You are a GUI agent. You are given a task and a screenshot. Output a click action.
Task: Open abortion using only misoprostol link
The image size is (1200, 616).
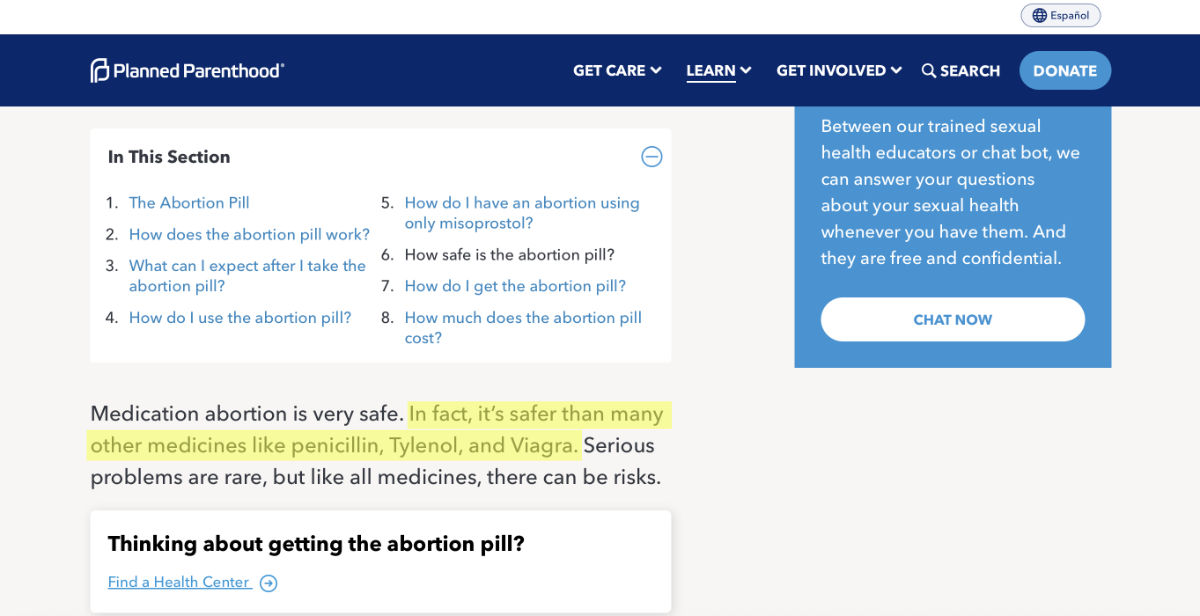[x=522, y=213]
